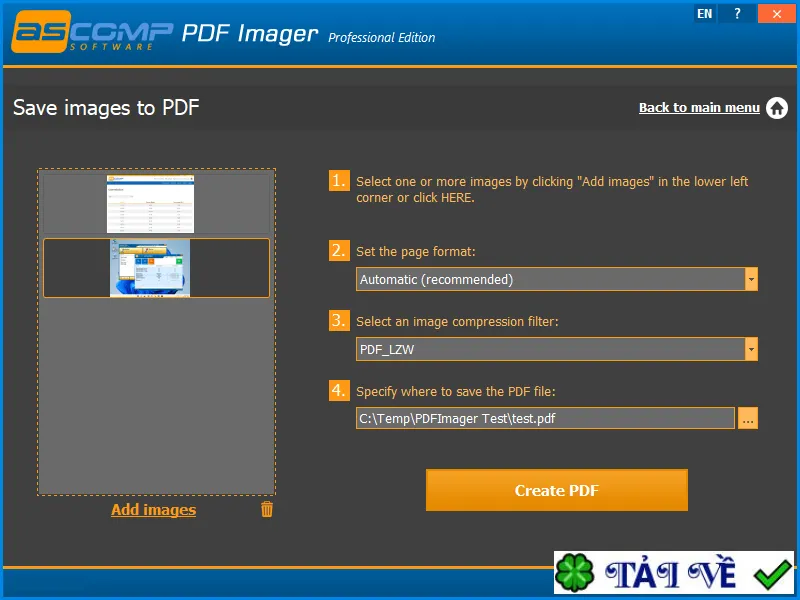Click the home icon beside Back to main menu

click(x=777, y=108)
